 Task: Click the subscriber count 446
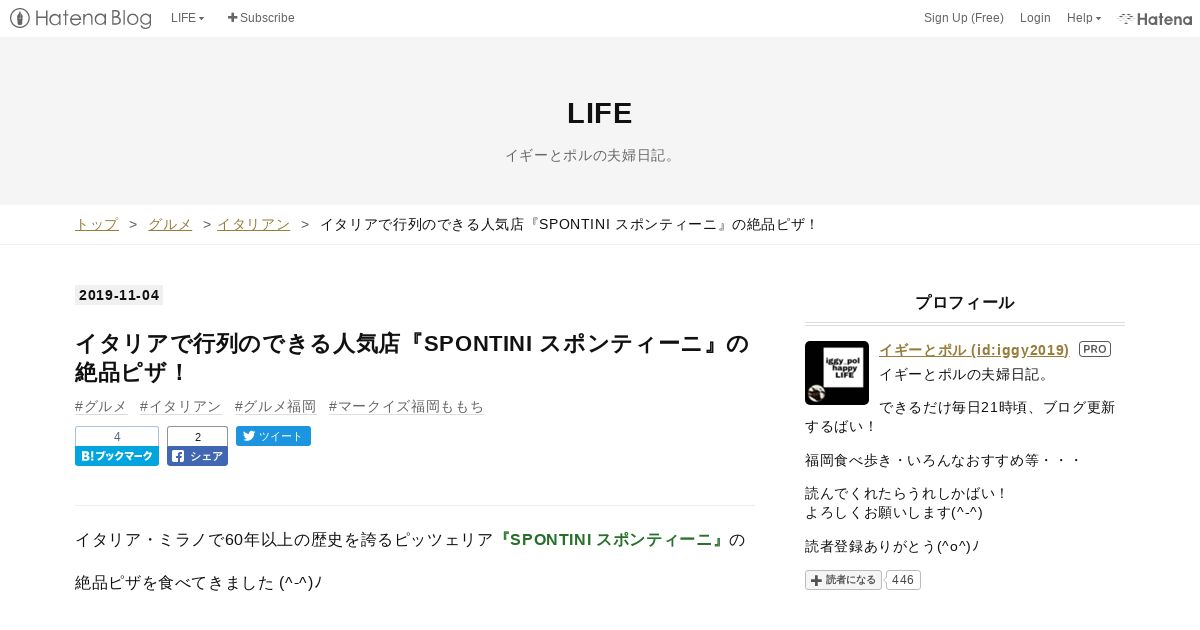tap(902, 580)
